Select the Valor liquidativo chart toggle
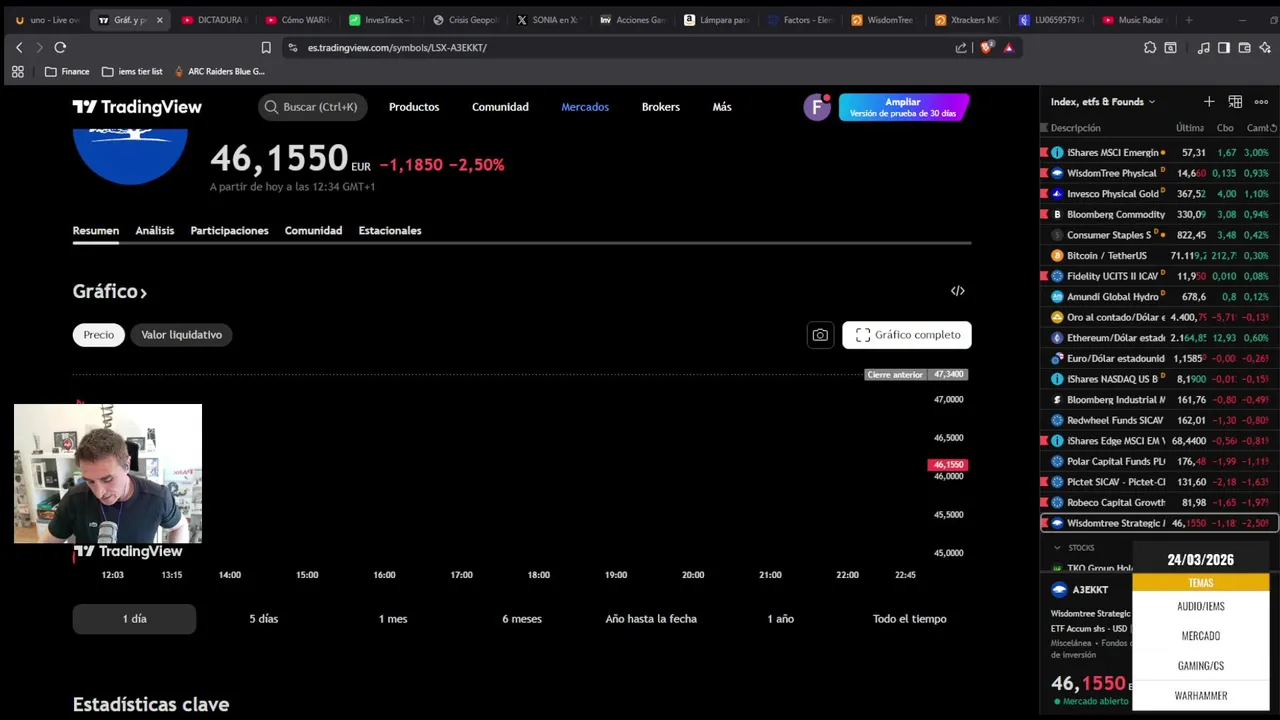The image size is (1280, 720). coord(181,335)
